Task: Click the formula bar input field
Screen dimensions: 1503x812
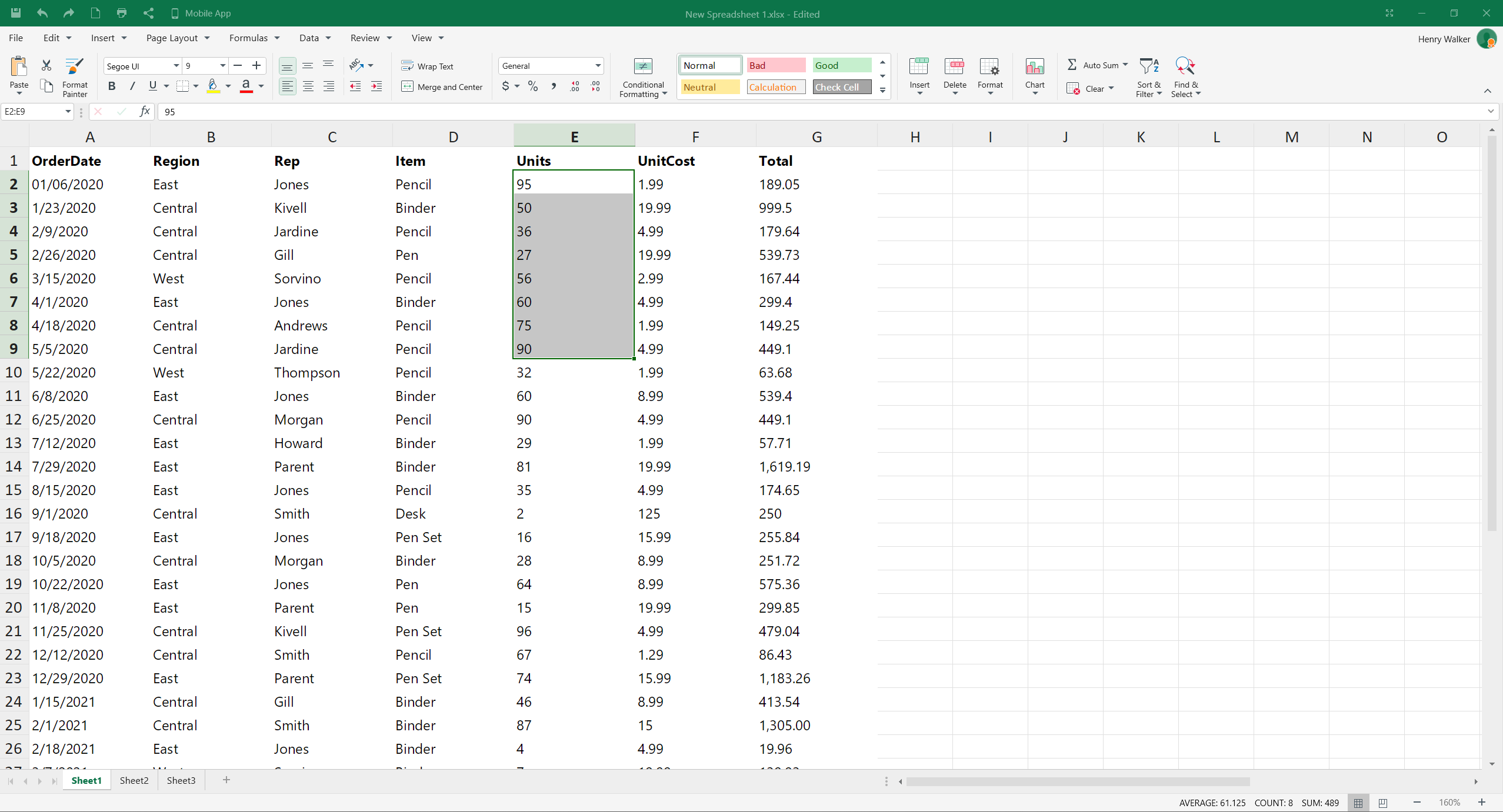Action: point(824,112)
